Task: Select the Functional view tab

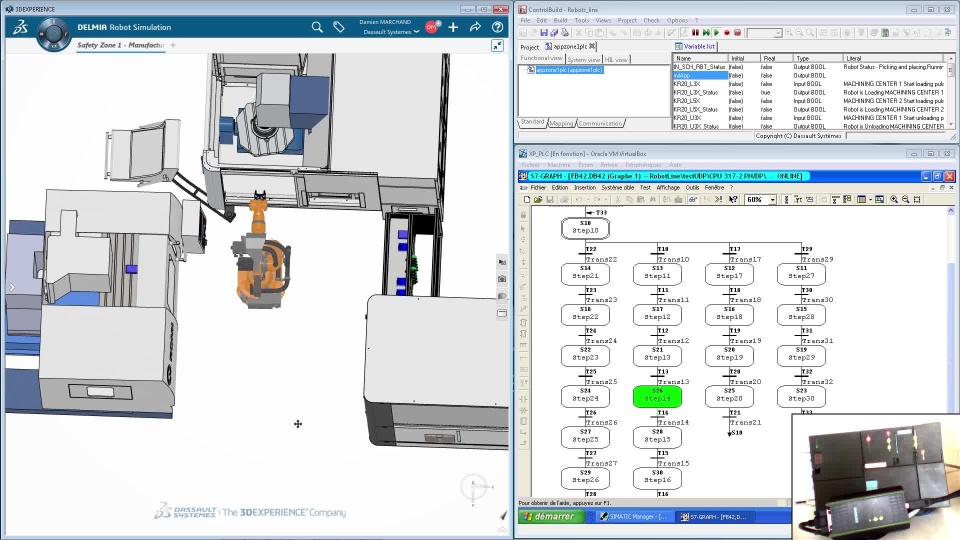Action: (541, 58)
